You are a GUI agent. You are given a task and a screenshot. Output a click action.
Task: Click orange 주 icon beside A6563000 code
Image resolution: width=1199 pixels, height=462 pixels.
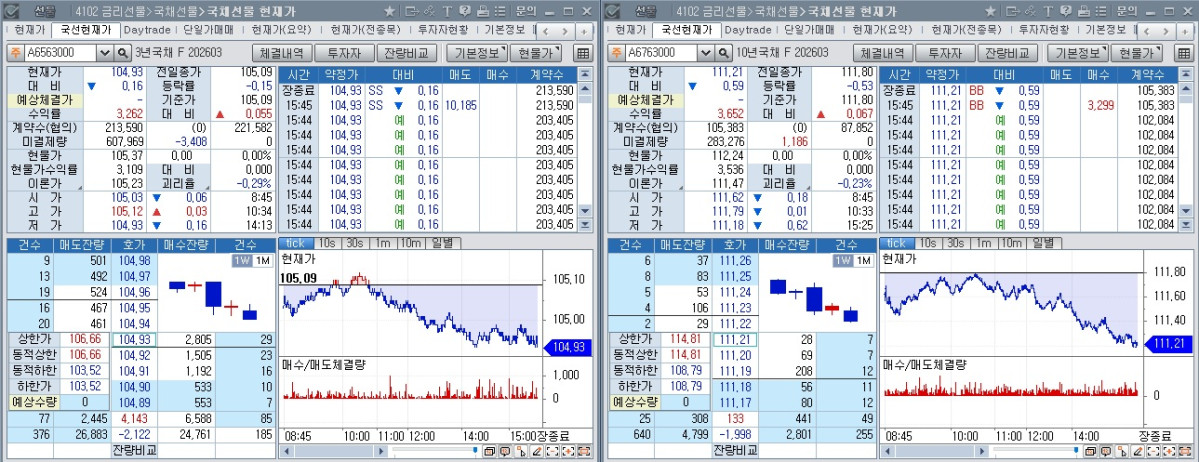pos(15,53)
